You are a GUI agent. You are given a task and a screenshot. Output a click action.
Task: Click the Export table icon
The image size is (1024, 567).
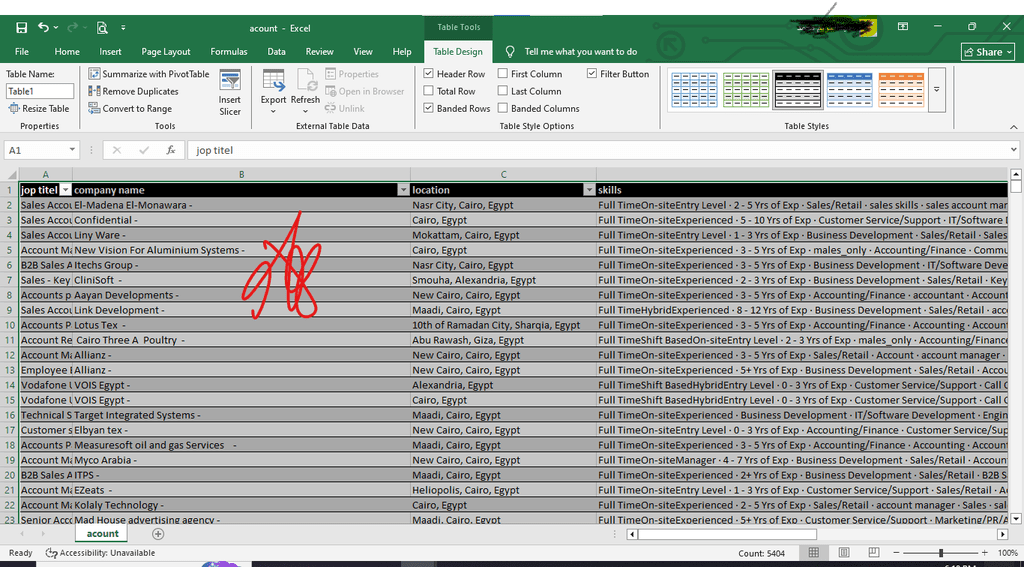[274, 80]
